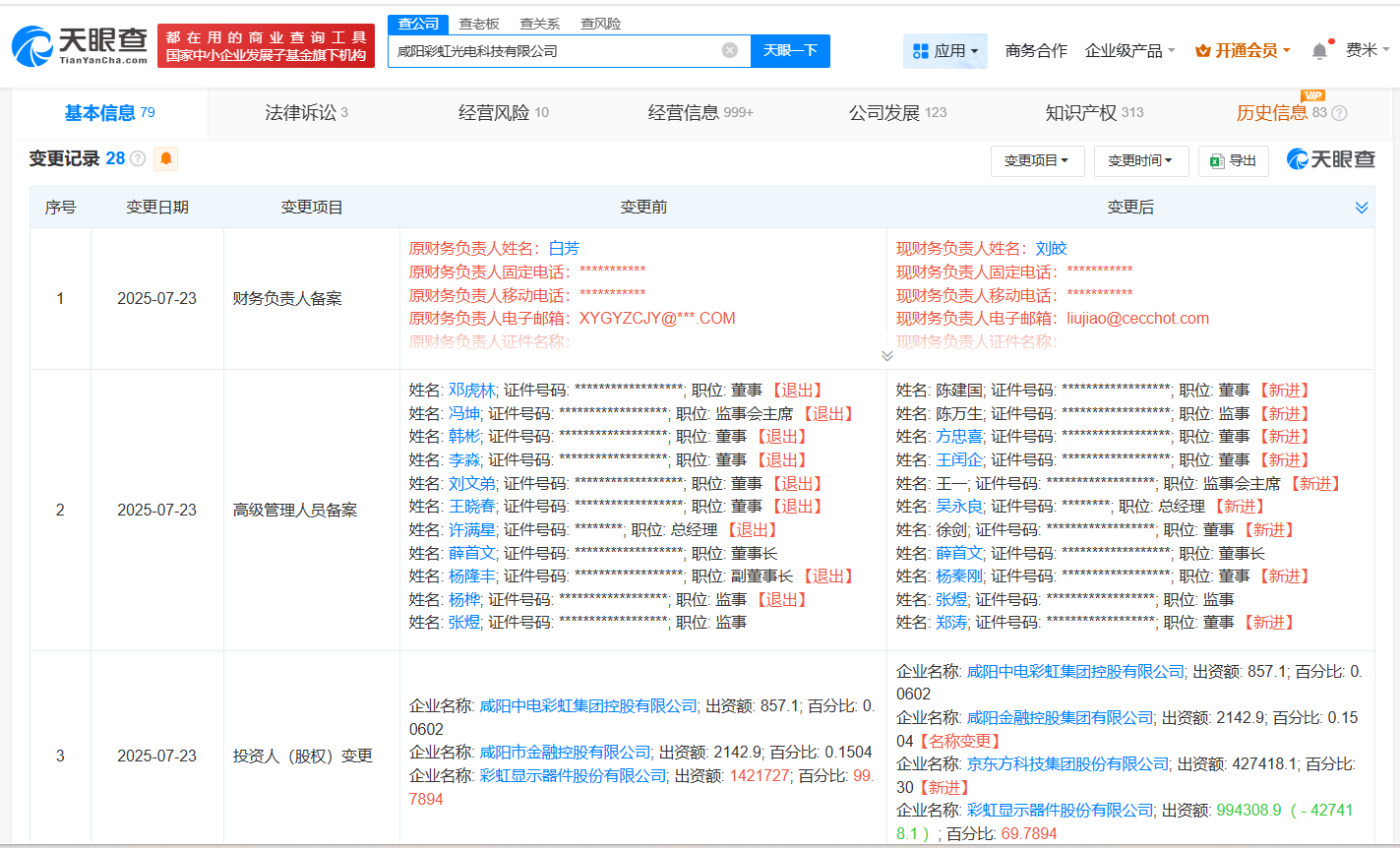Click the orange alert bell next to 变更记录
The image size is (1400, 848).
[x=164, y=158]
